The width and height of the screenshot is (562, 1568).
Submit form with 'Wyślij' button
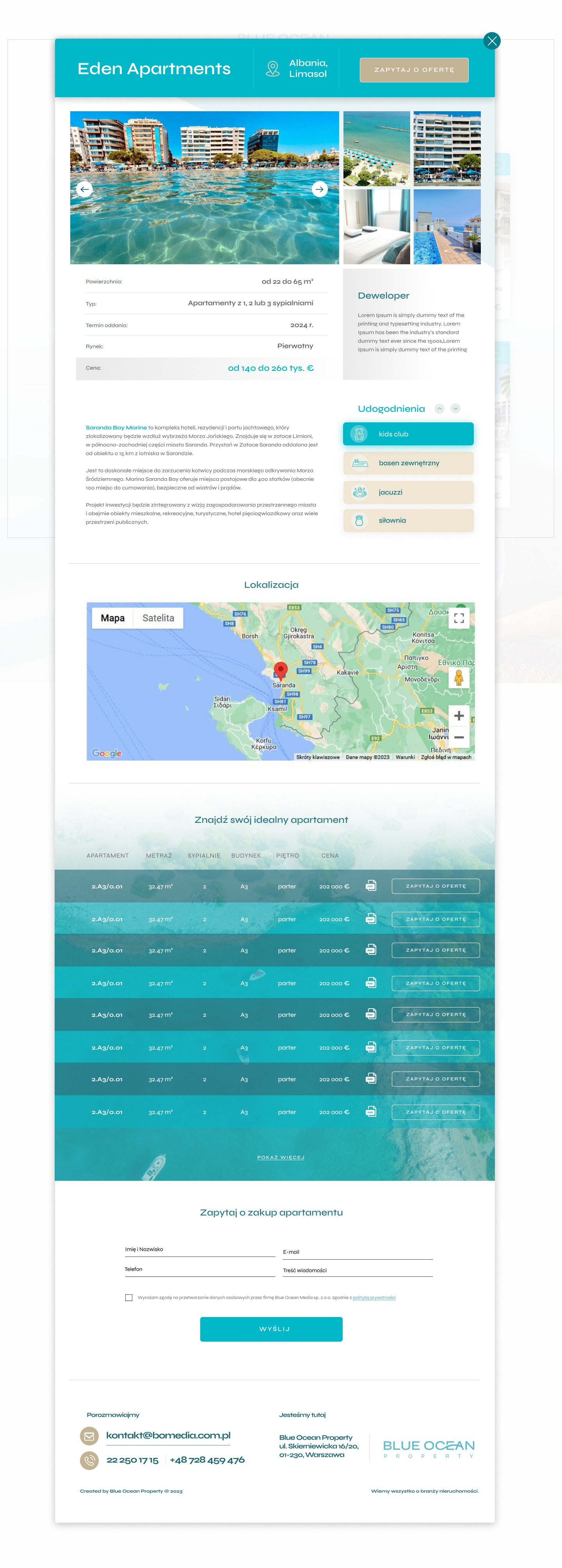coord(271,1329)
